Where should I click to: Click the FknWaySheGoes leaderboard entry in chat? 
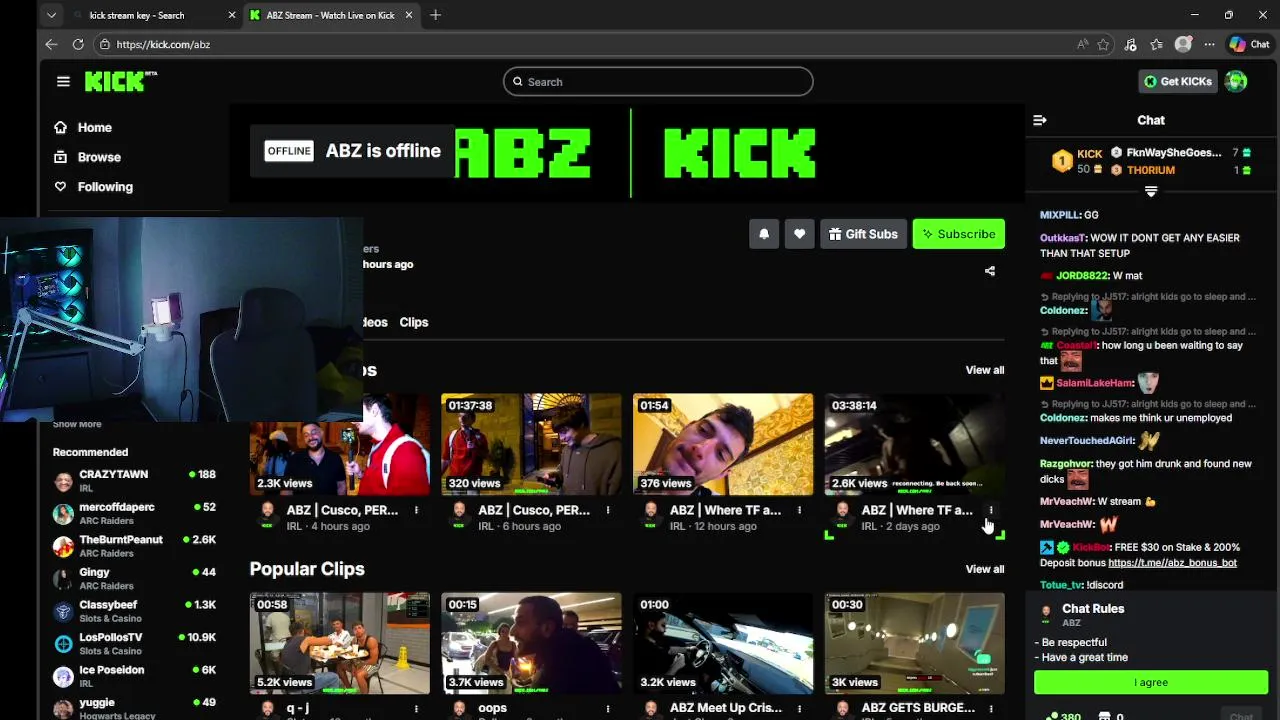(x=1180, y=153)
